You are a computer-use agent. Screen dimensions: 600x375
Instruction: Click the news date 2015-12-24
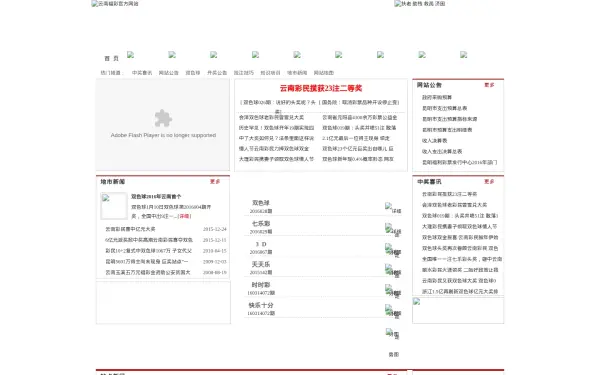point(215,229)
